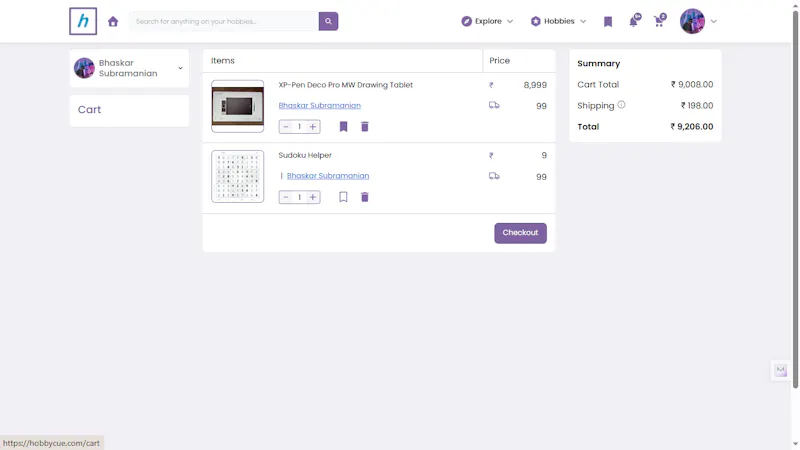800x450 pixels.
Task: Click the XP-Pen tablet price 8,999
Action: (535, 85)
